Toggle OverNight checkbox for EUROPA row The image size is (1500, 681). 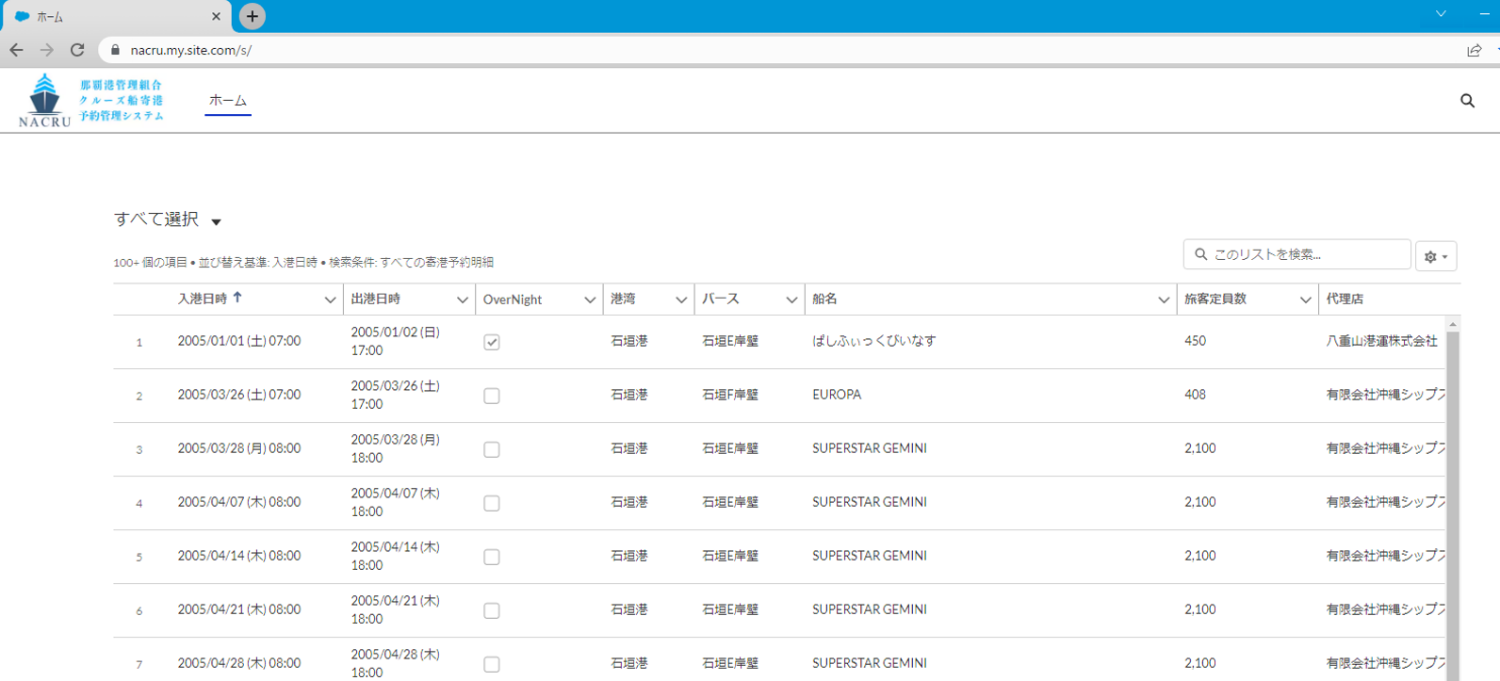coord(491,396)
